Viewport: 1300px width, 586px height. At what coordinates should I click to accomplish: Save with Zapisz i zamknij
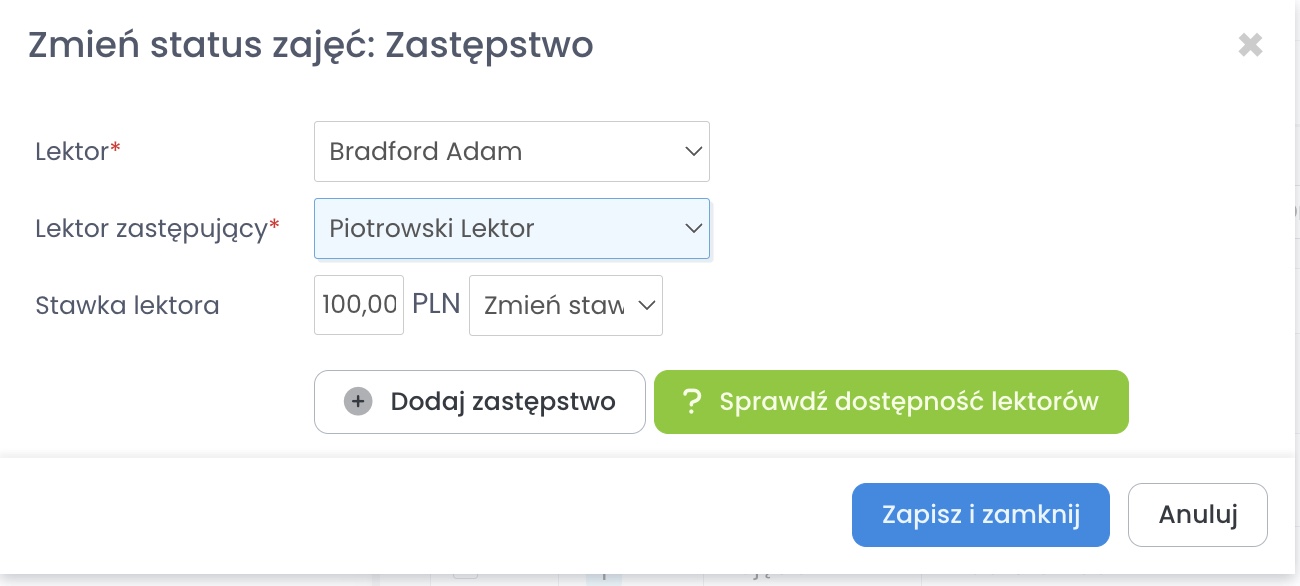point(980,515)
